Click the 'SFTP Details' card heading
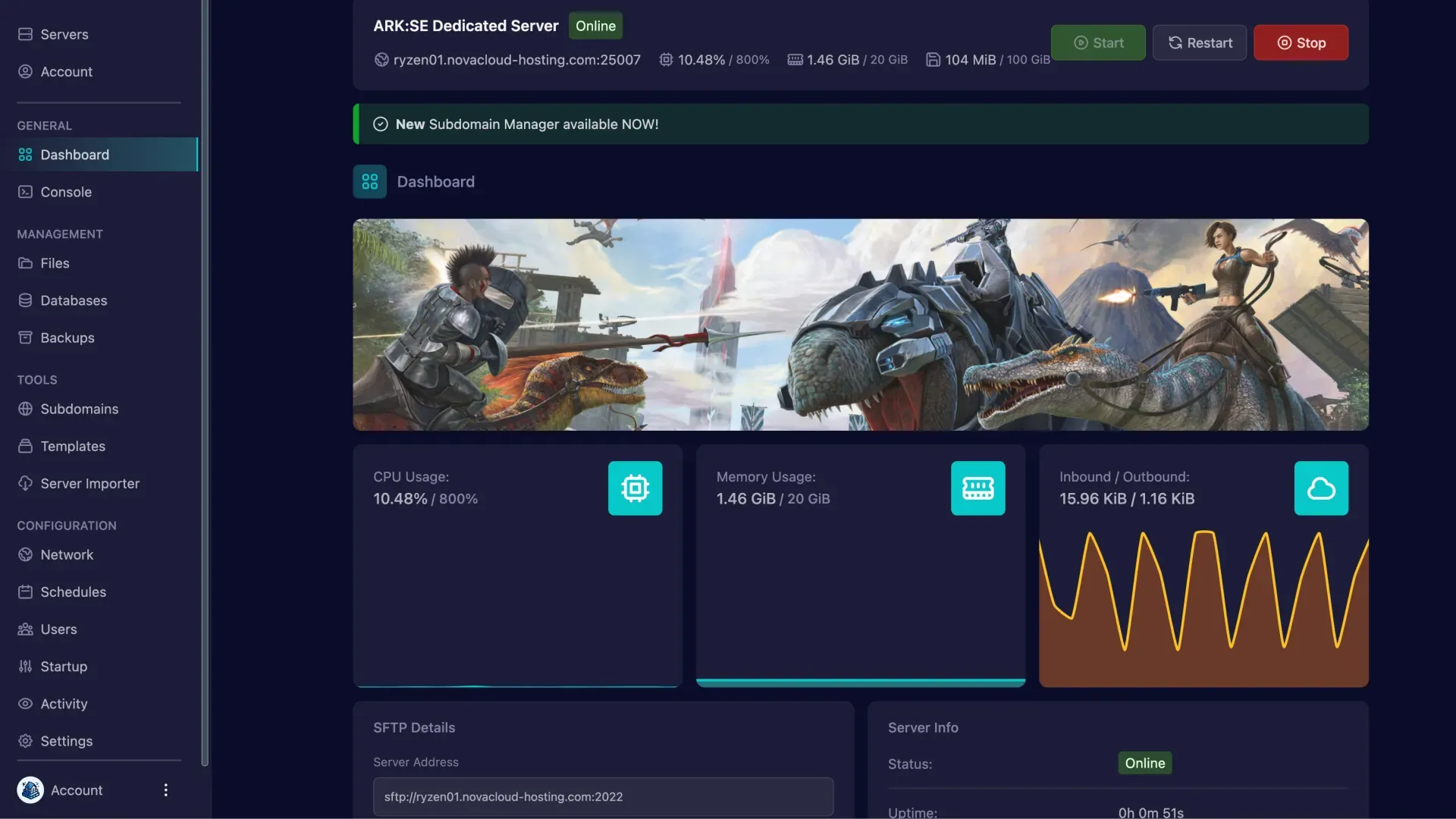 414,727
